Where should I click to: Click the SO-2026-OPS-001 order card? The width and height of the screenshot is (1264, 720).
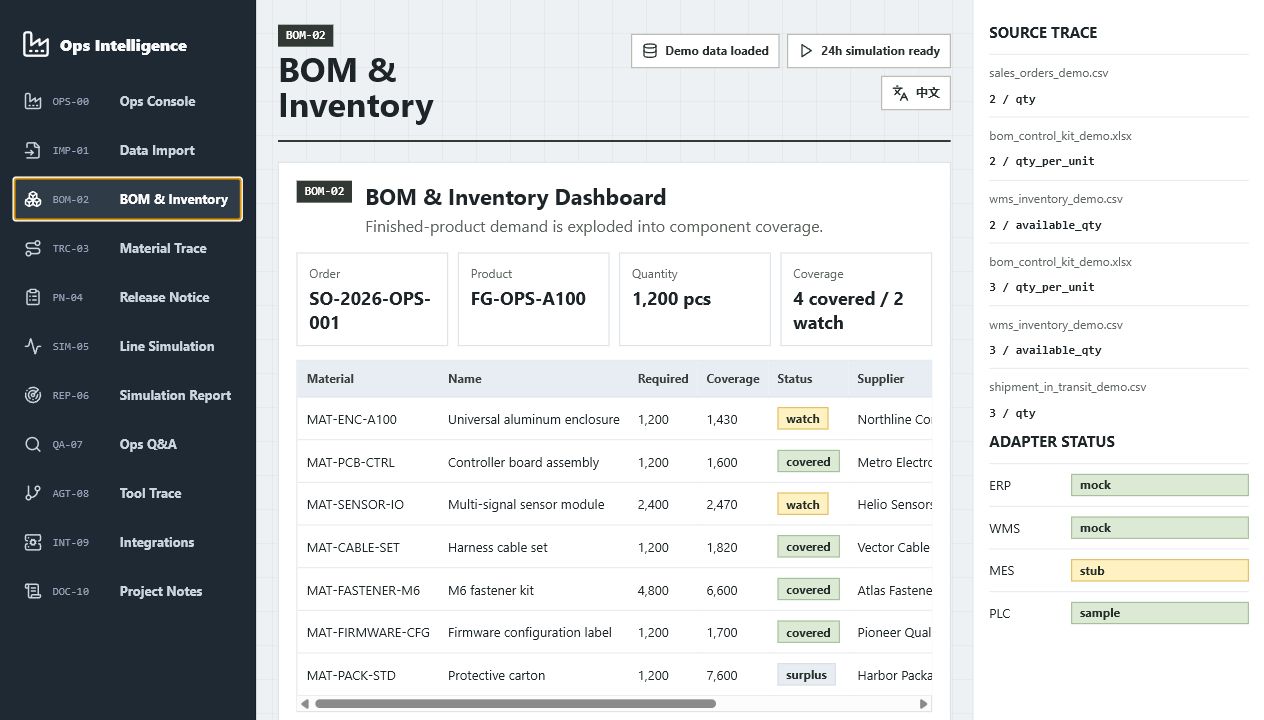[372, 299]
